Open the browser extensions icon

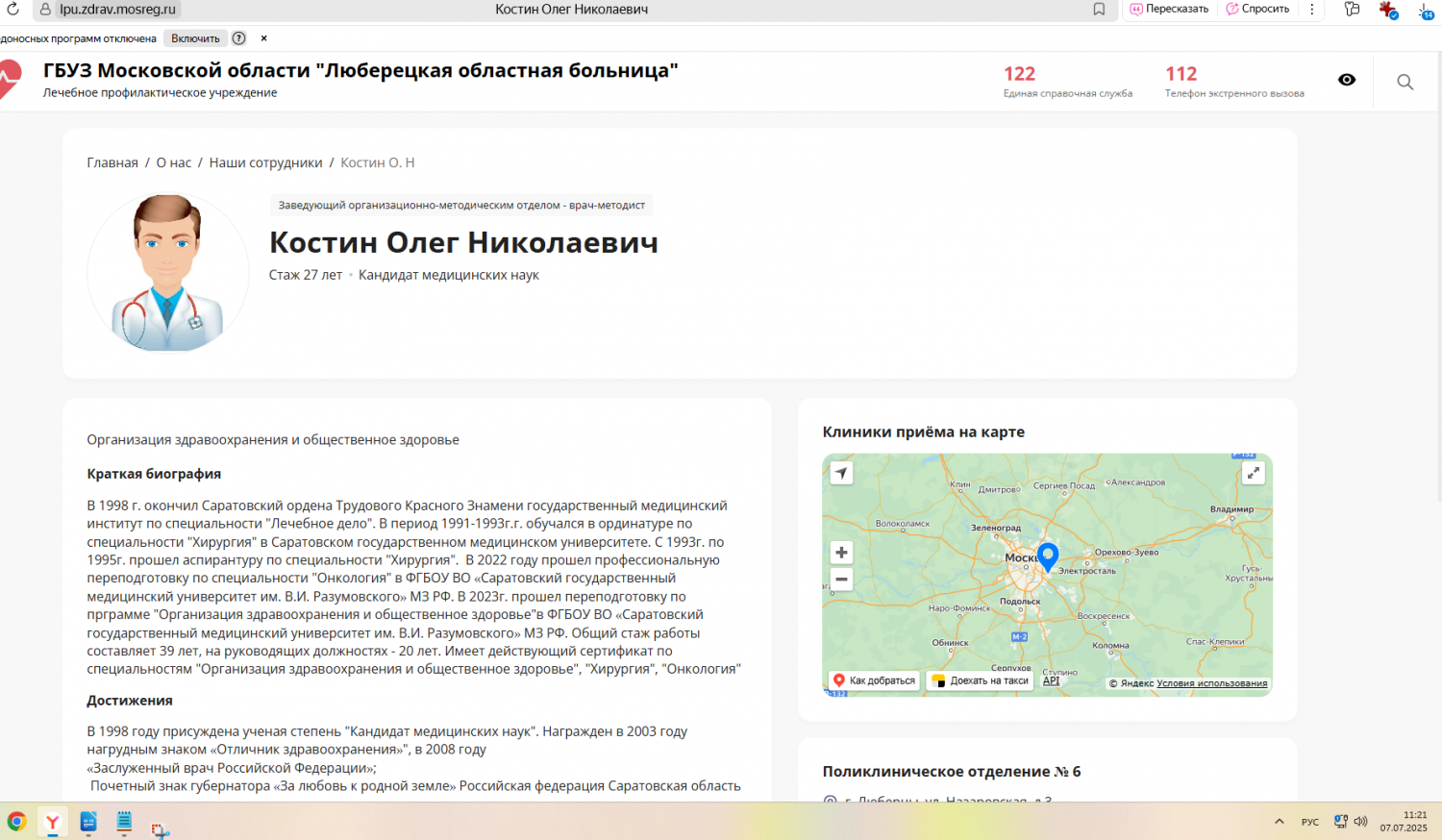coord(1353,10)
